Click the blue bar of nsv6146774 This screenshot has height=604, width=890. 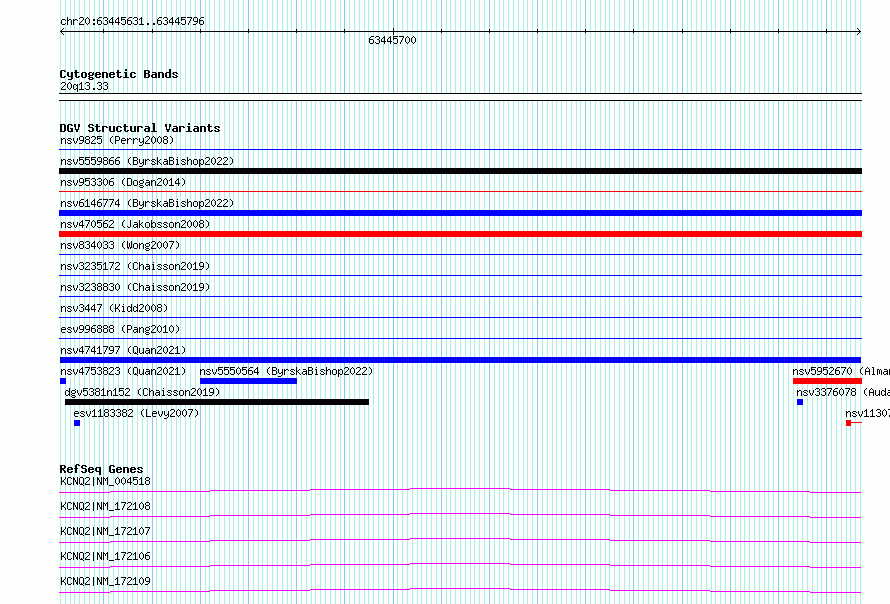[x=460, y=213]
